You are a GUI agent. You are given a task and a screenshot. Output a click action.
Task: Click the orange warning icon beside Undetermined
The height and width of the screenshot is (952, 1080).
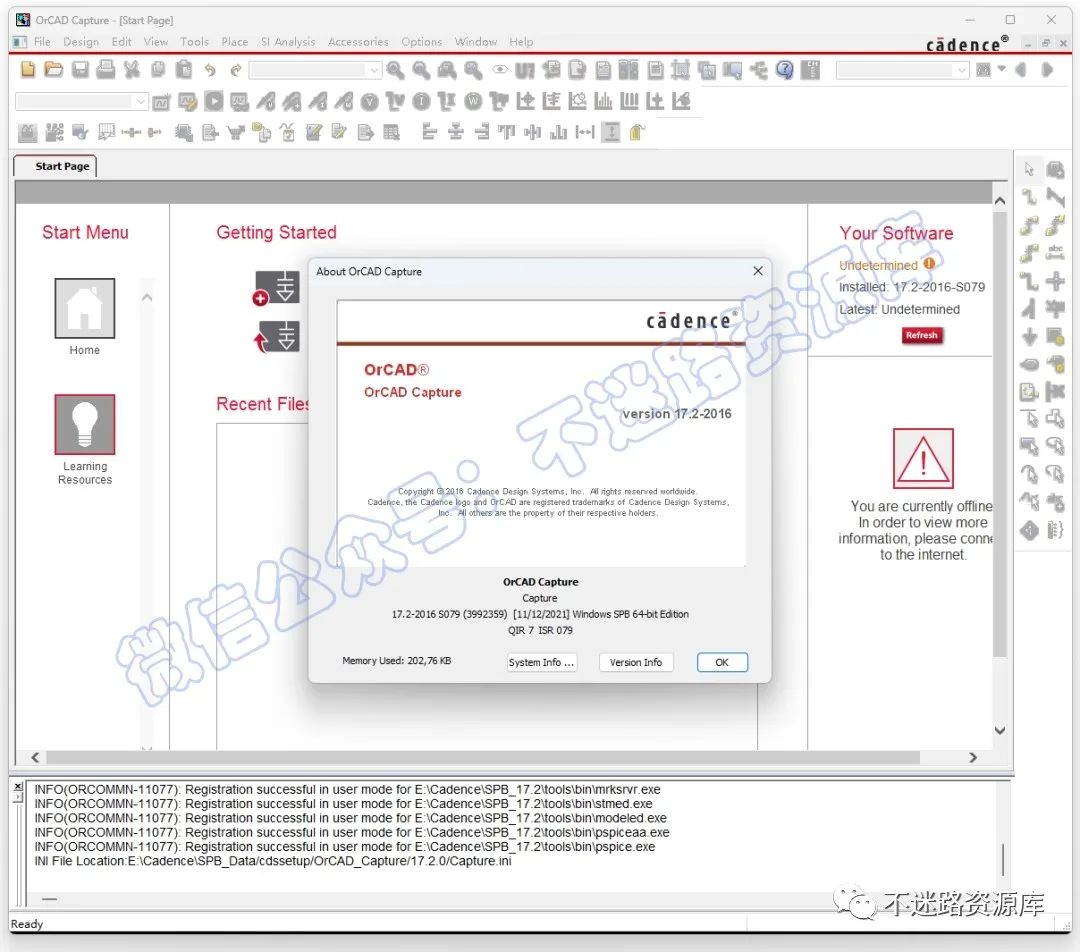[929, 263]
